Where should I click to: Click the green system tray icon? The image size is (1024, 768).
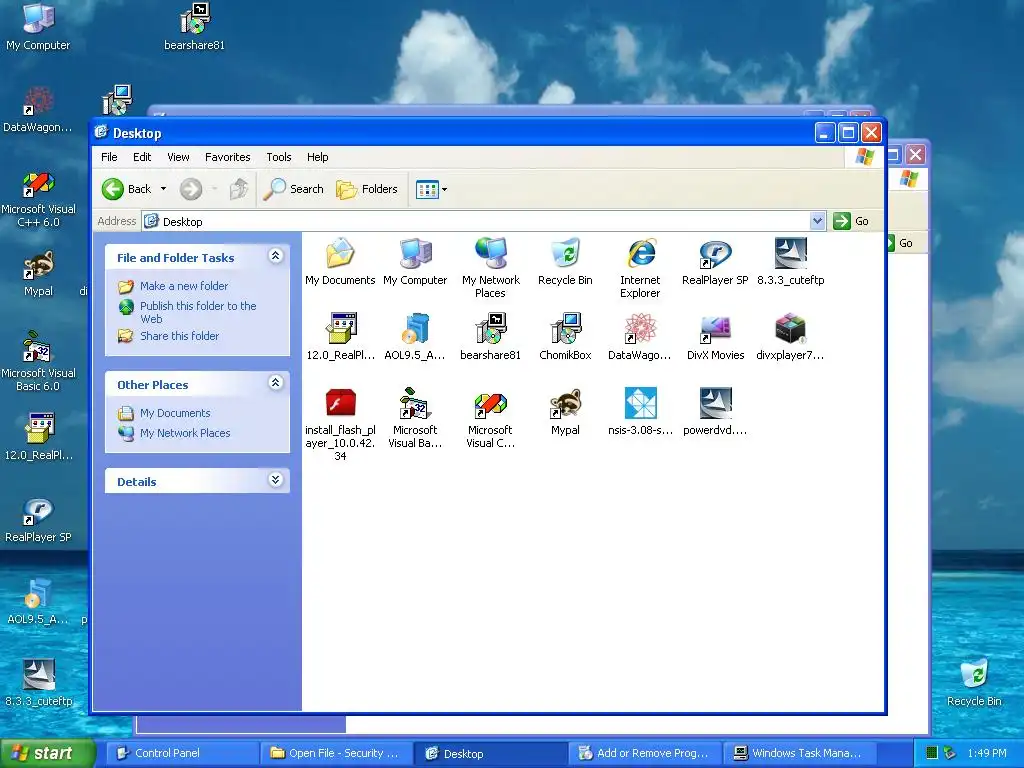click(932, 753)
